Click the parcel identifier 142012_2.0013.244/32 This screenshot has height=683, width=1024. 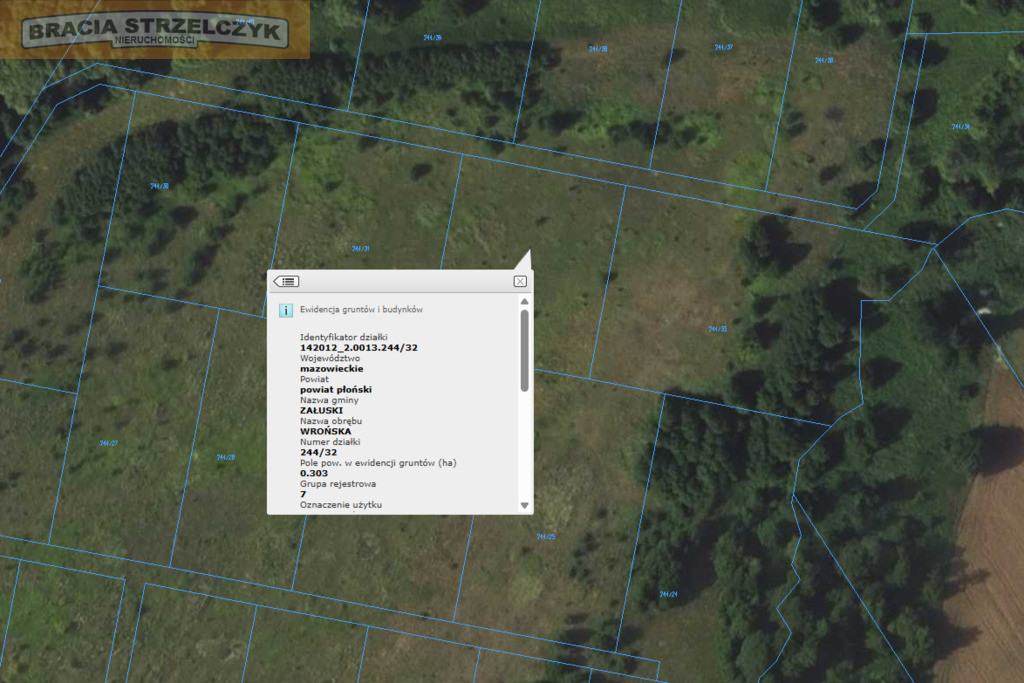click(x=359, y=348)
